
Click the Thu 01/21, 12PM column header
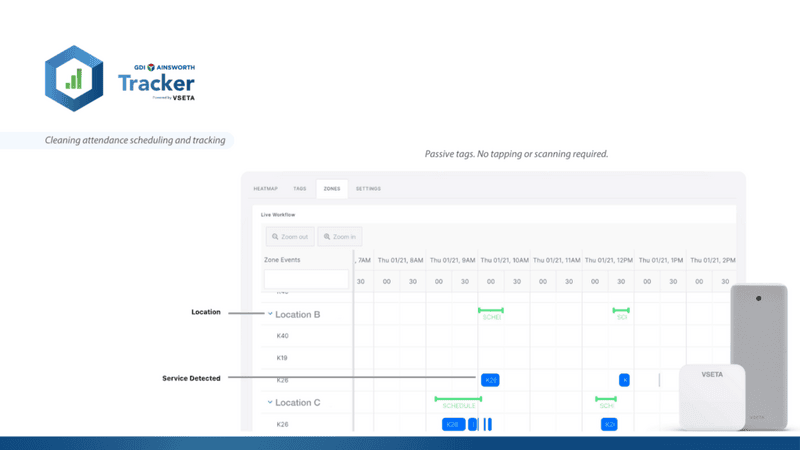609,260
